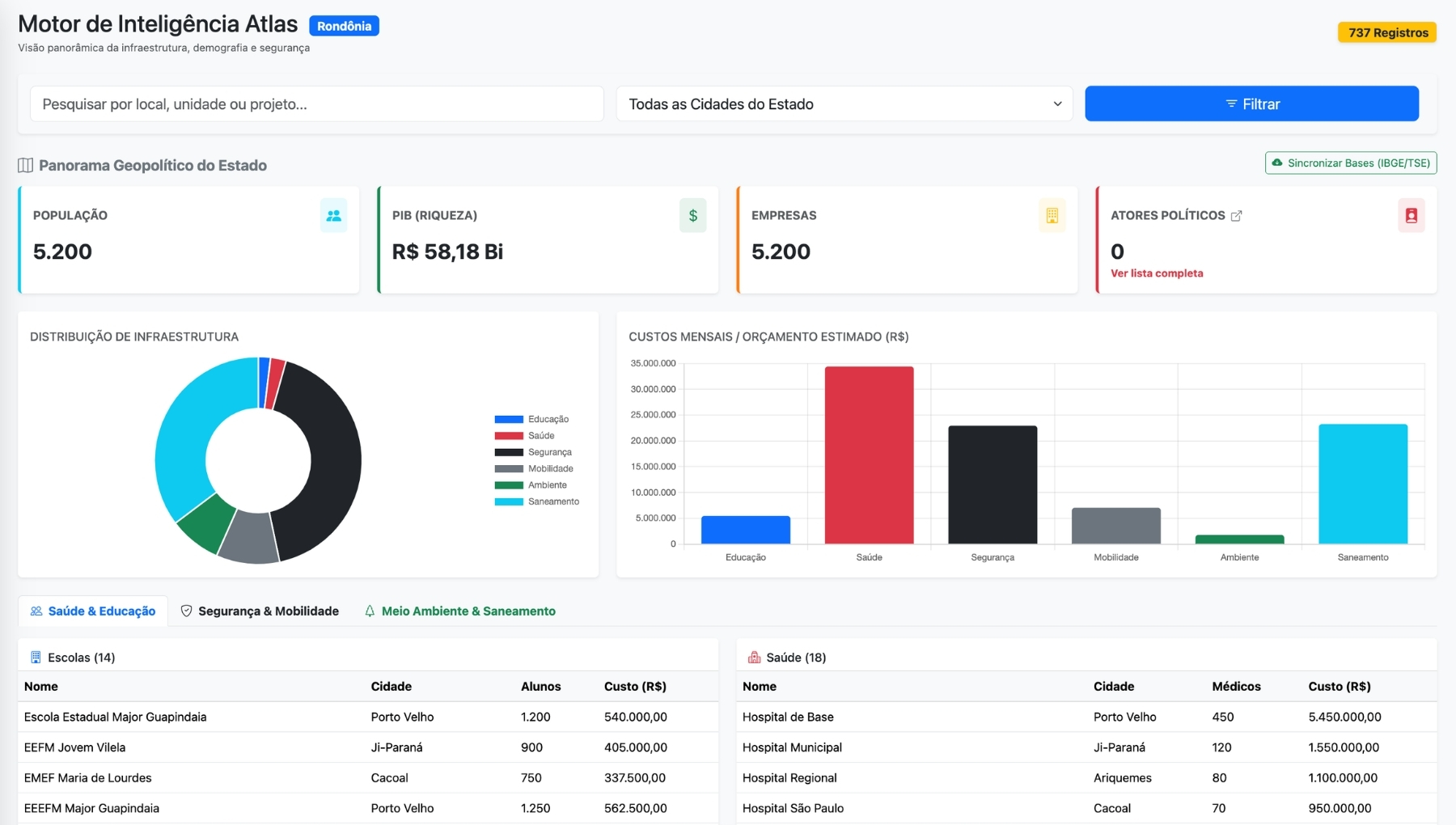
Task: Click the cloud icon in Sincronizar Bases button
Action: 1277,163
